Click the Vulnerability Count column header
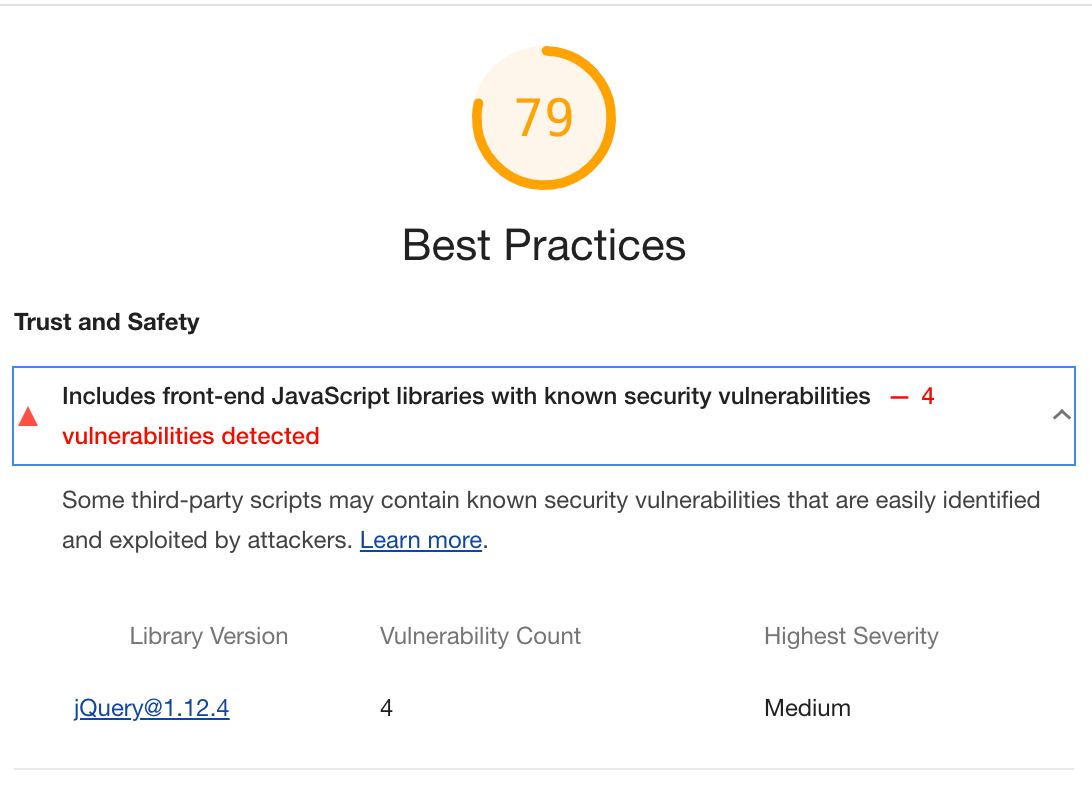1092x802 pixels. pos(480,637)
